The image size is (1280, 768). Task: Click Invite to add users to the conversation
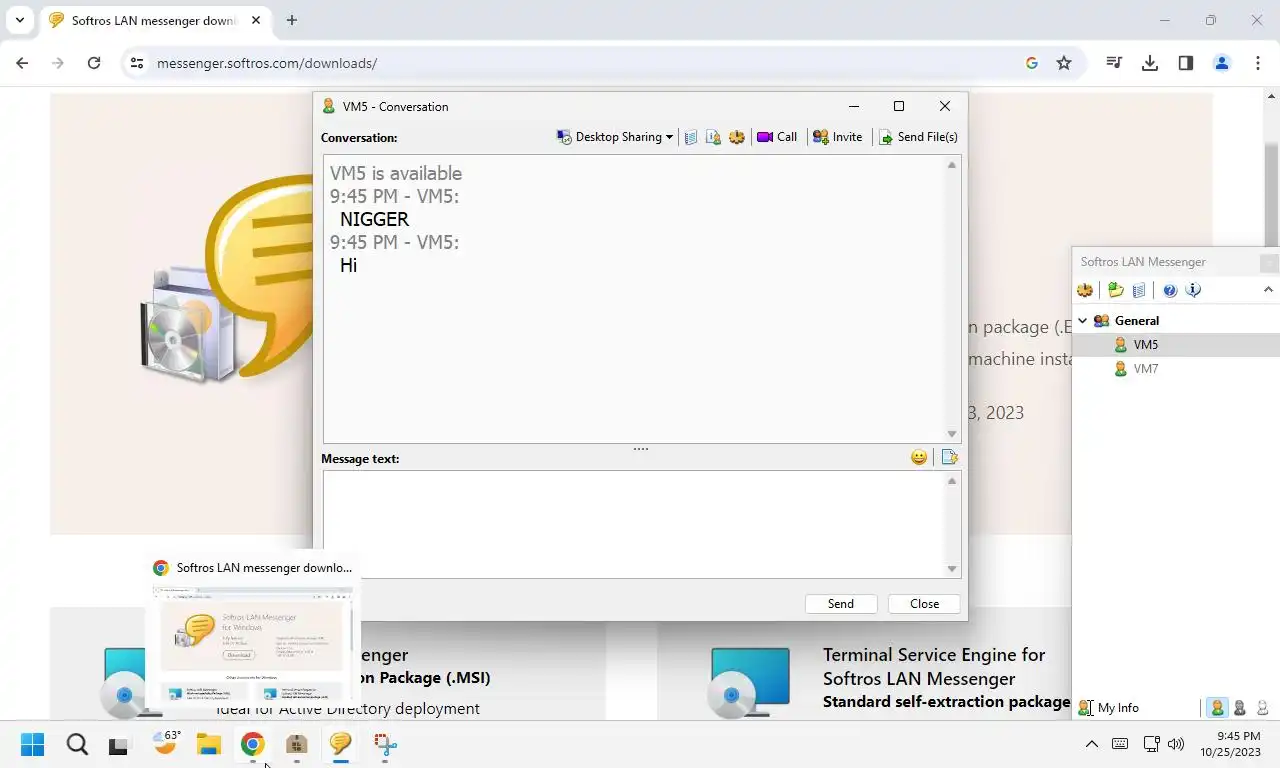pyautogui.click(x=837, y=137)
